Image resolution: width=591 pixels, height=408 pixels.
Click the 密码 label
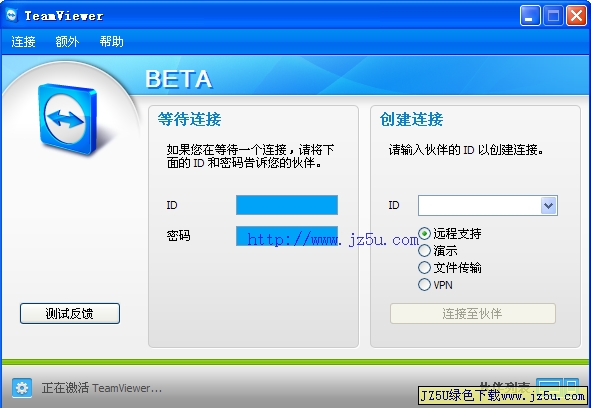coord(179,236)
